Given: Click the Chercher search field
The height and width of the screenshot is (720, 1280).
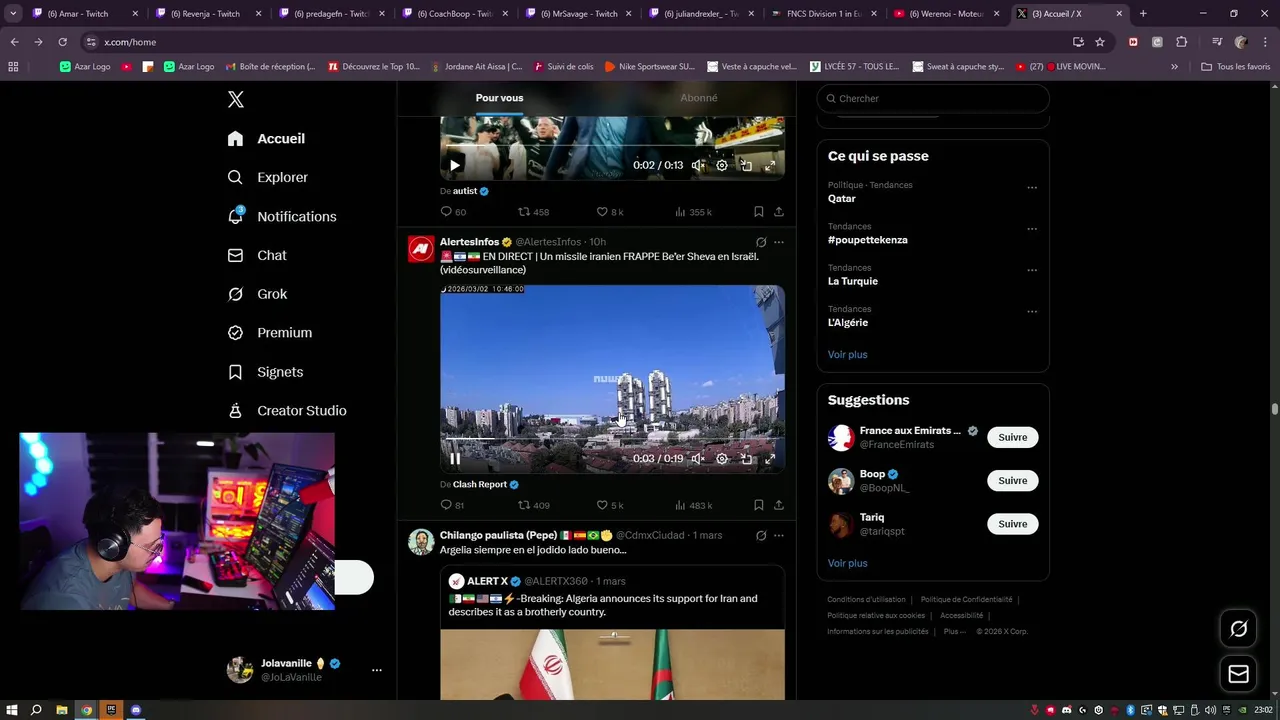Looking at the screenshot, I should click(x=933, y=99).
